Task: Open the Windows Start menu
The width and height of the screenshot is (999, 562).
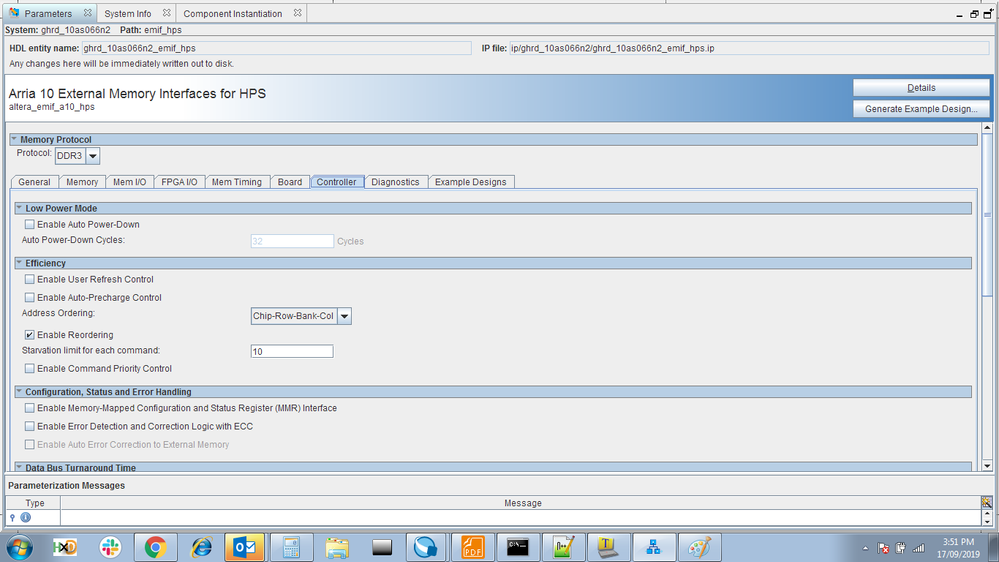Action: 19,547
